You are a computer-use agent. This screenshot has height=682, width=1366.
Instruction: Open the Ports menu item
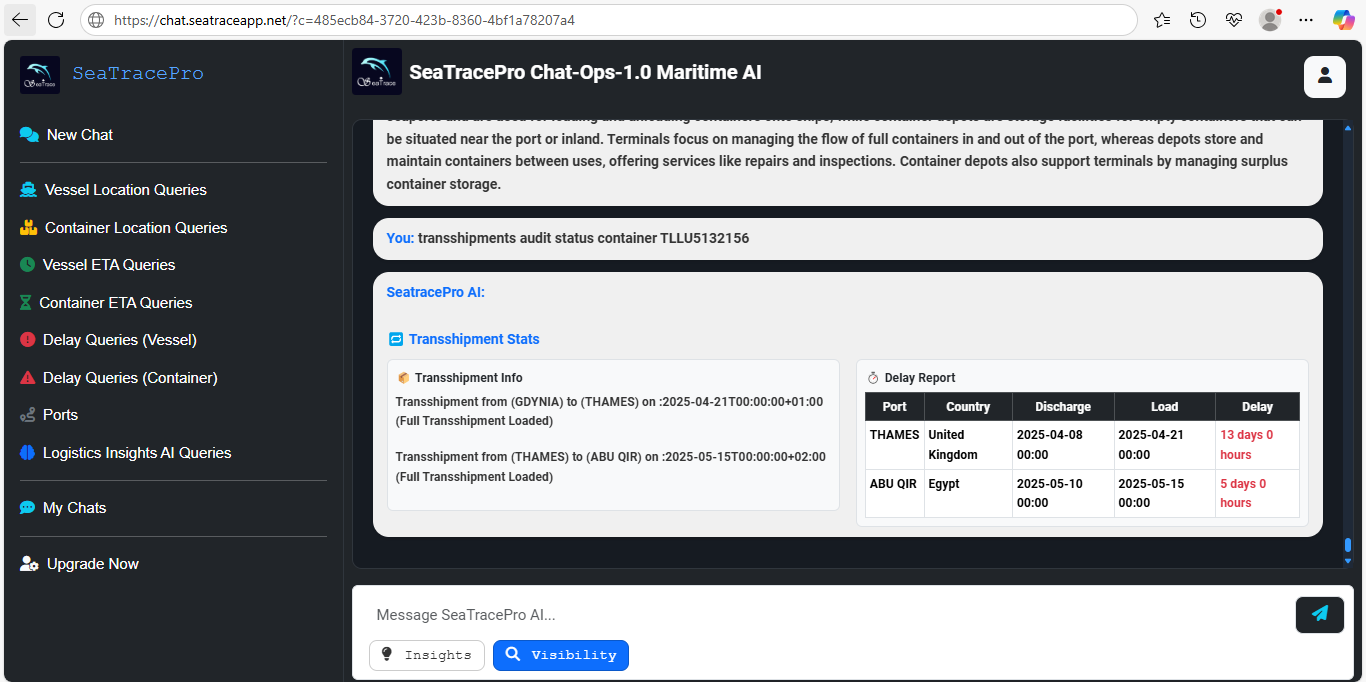tap(60, 415)
